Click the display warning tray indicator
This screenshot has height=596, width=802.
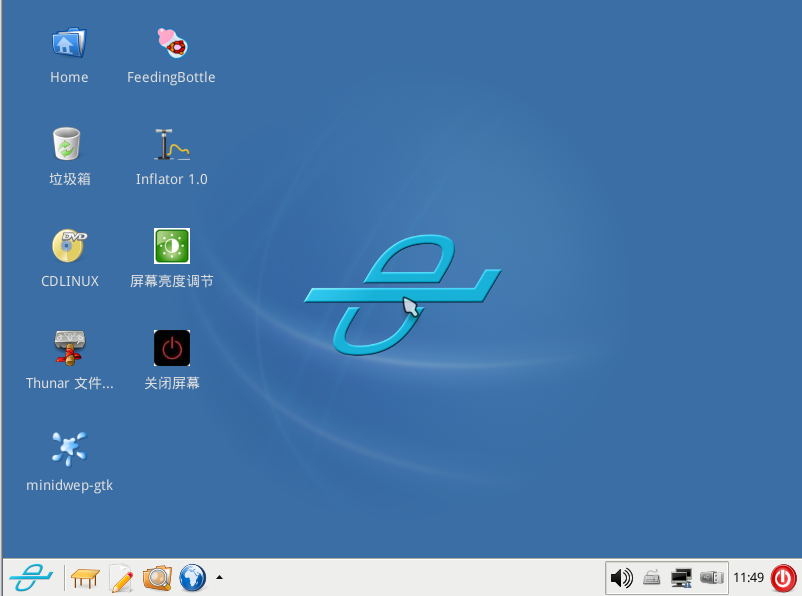tap(681, 577)
